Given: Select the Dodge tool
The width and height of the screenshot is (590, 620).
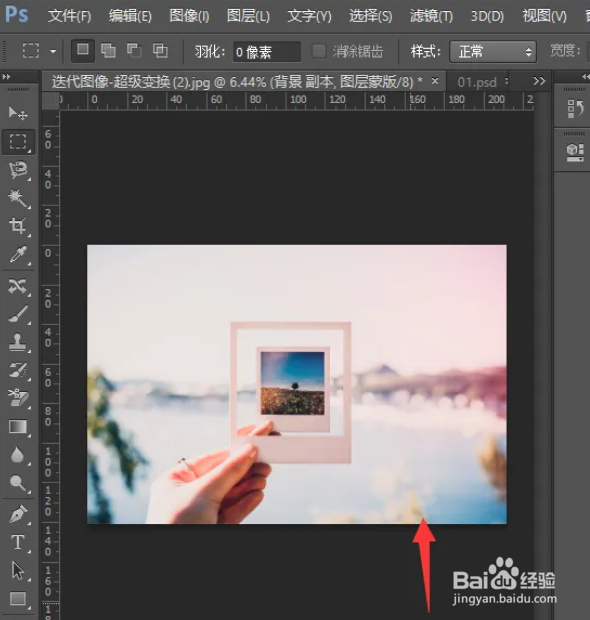Looking at the screenshot, I should point(18,483).
